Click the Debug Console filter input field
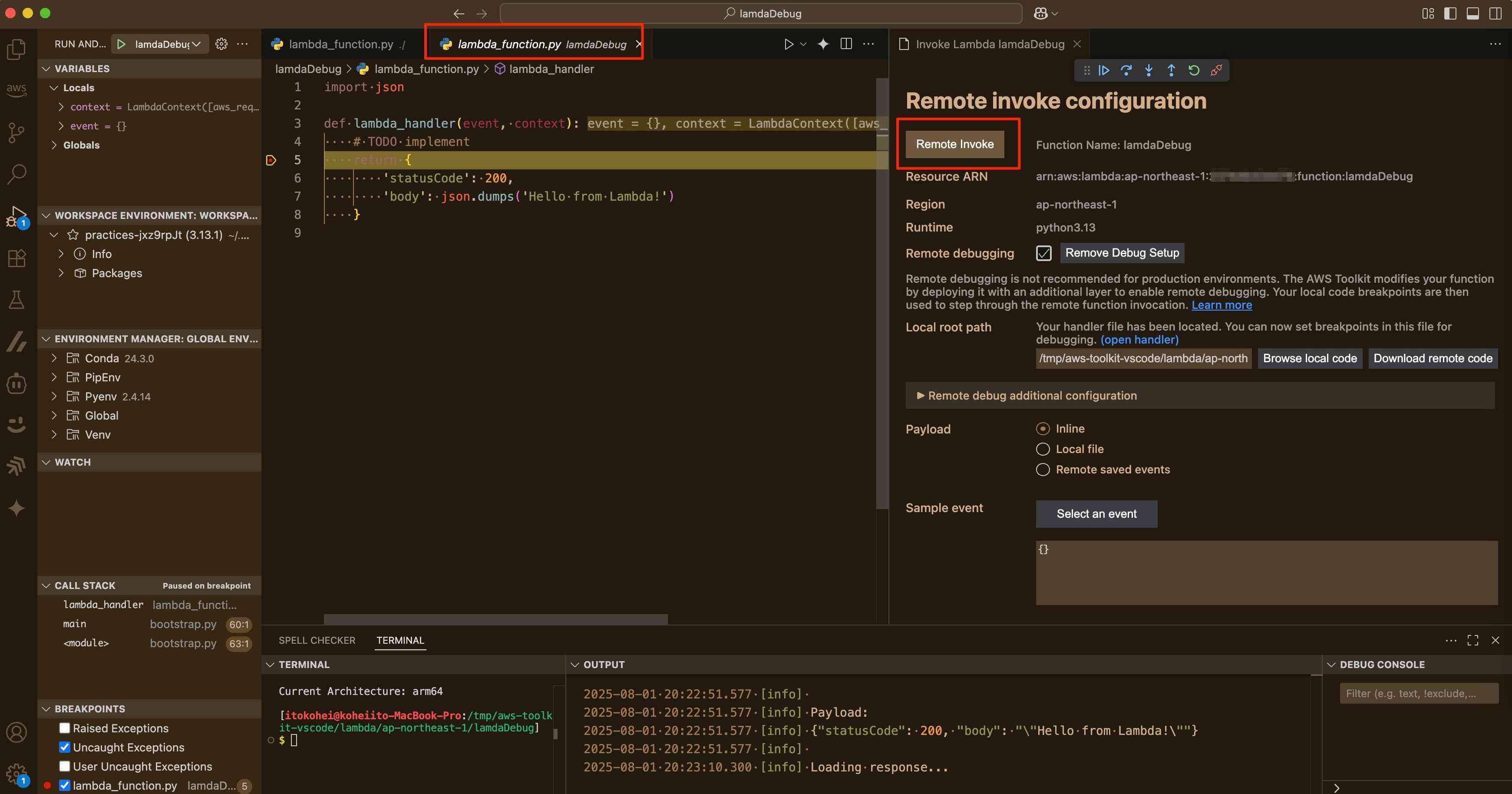This screenshot has width=1512, height=794. (x=1418, y=694)
